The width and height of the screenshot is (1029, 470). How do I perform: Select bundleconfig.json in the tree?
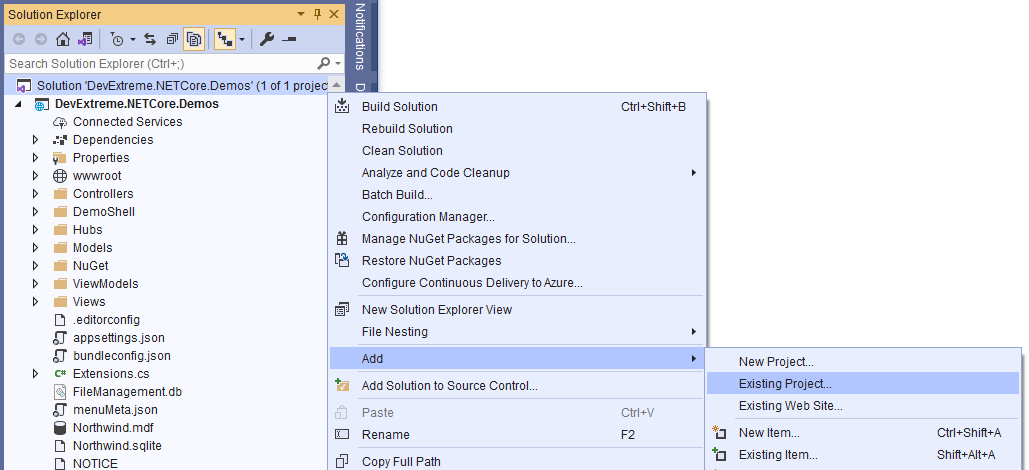[121, 356]
